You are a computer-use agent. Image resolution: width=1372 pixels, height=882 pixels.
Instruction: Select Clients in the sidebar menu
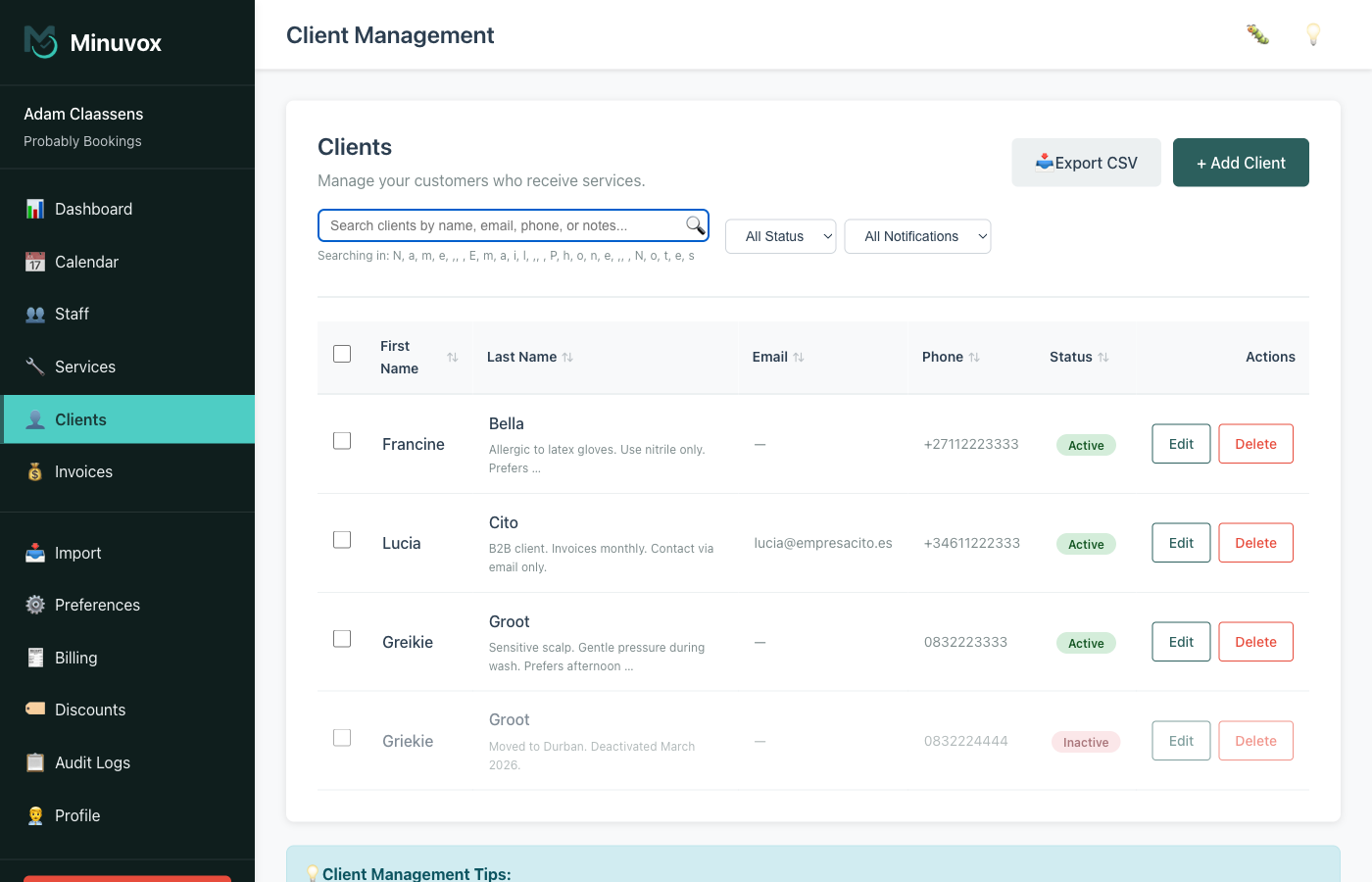[78, 418]
